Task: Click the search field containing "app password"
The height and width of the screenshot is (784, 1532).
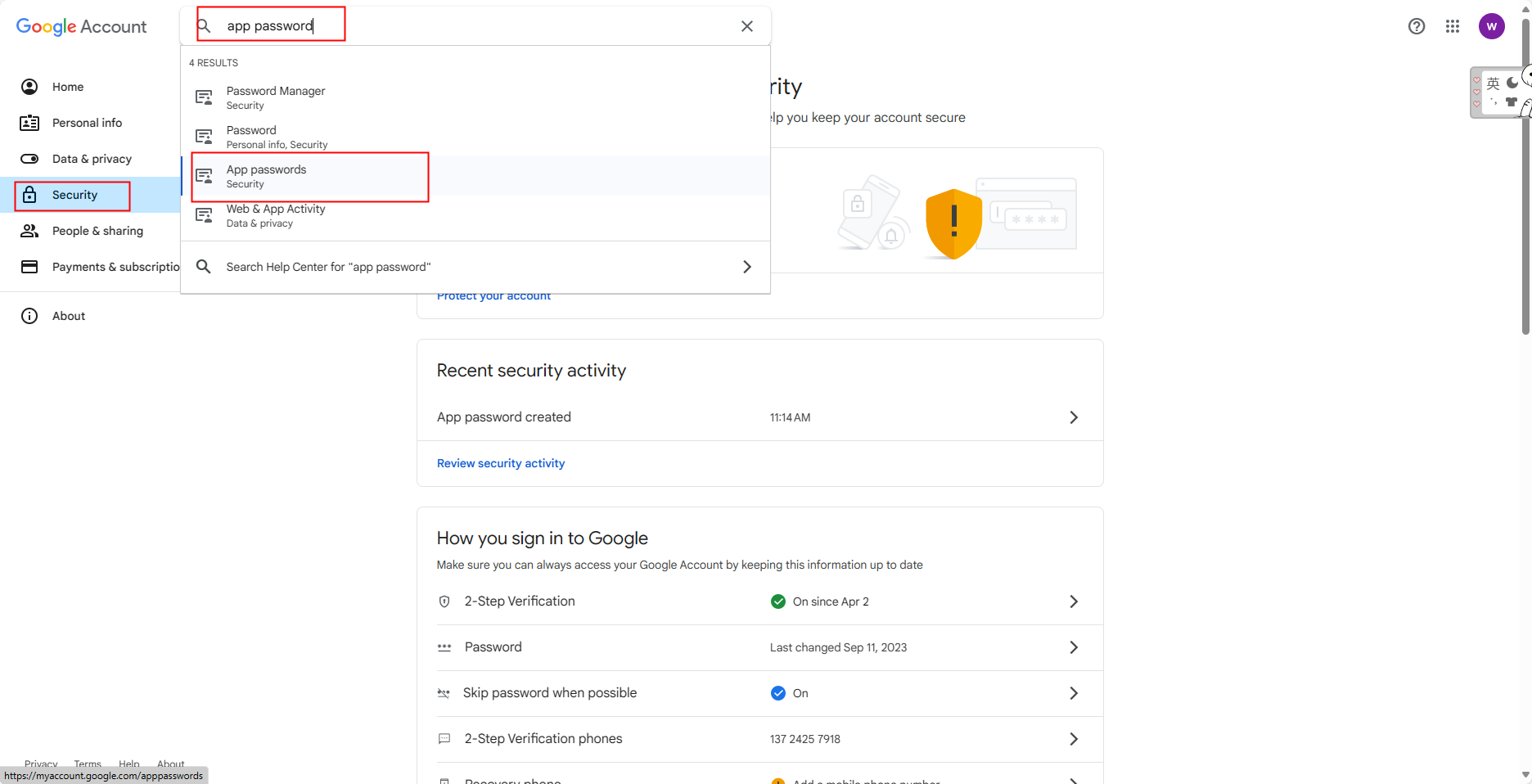Action: [475, 26]
